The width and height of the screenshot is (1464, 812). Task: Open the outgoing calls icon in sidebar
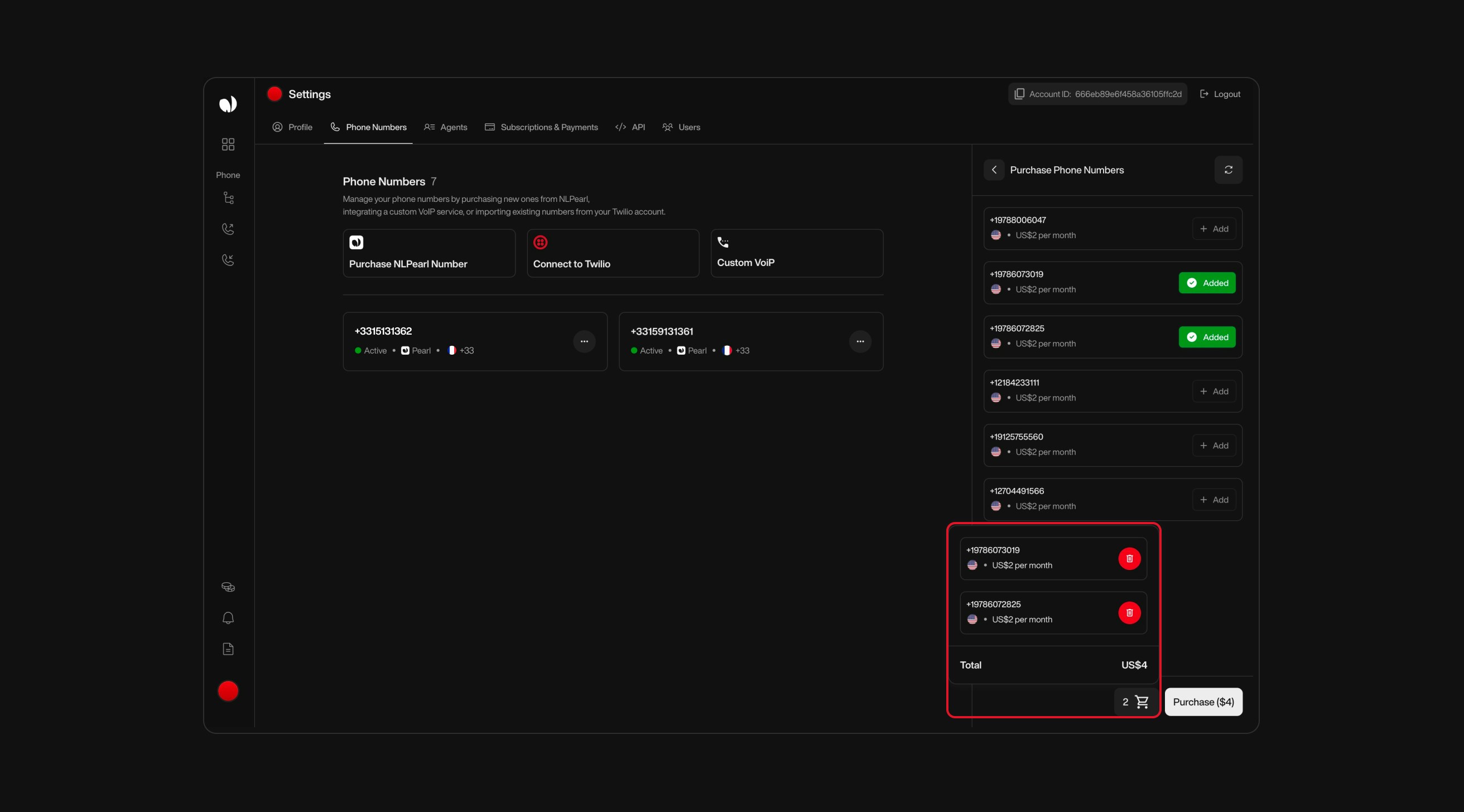228,229
